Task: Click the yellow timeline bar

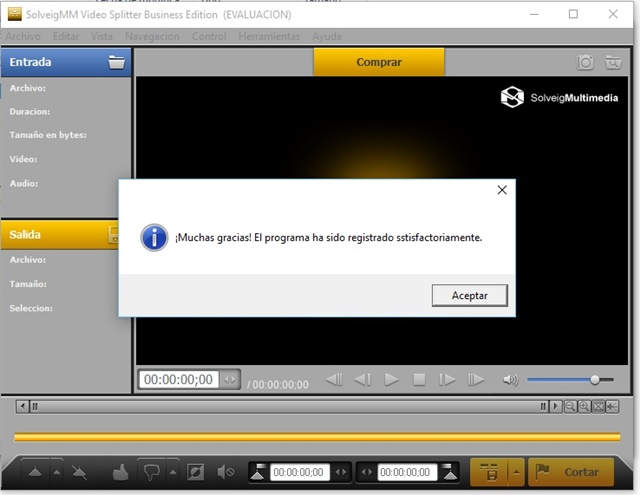Action: coord(317,437)
